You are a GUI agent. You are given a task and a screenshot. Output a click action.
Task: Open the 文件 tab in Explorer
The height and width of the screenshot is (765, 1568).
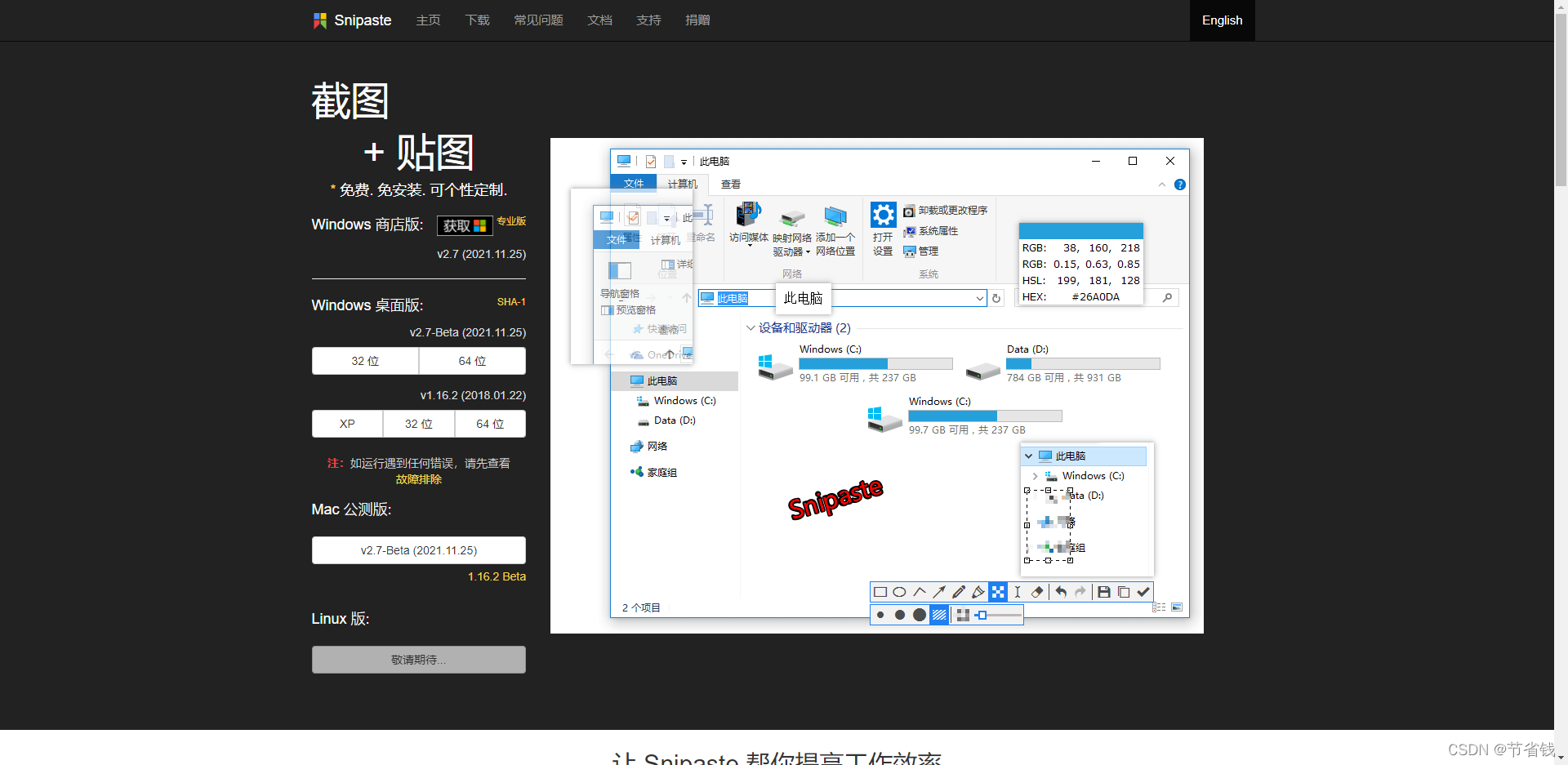634,185
